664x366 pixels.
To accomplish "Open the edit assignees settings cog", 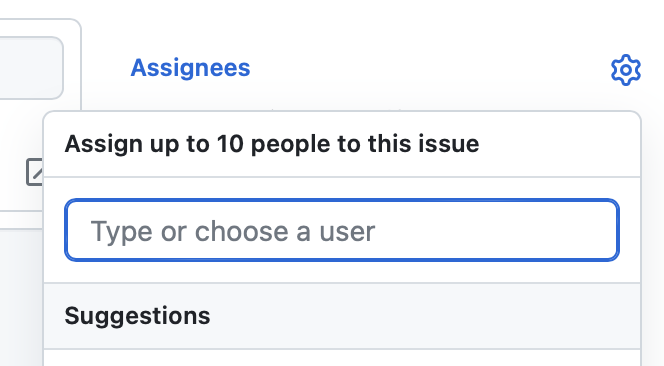I will tap(625, 70).
